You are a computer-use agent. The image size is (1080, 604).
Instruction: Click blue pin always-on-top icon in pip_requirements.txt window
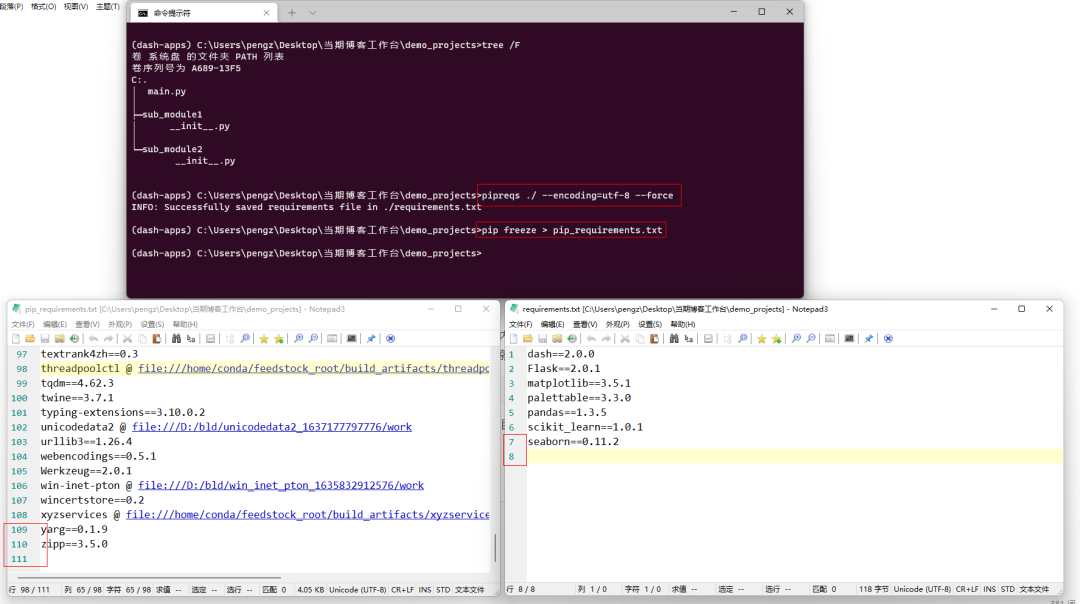[371, 339]
